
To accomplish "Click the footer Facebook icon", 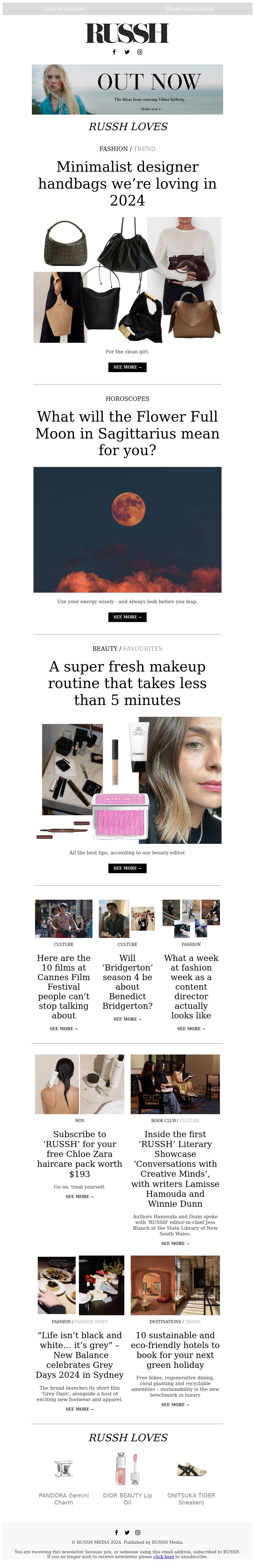I will coord(116,1532).
